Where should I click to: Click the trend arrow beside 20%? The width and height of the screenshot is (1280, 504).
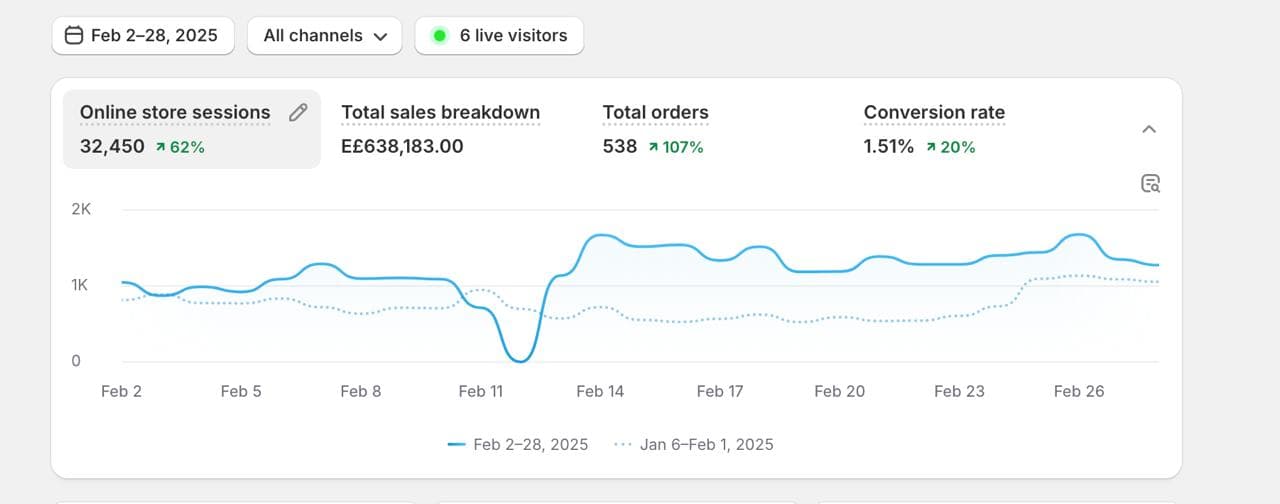(x=930, y=147)
